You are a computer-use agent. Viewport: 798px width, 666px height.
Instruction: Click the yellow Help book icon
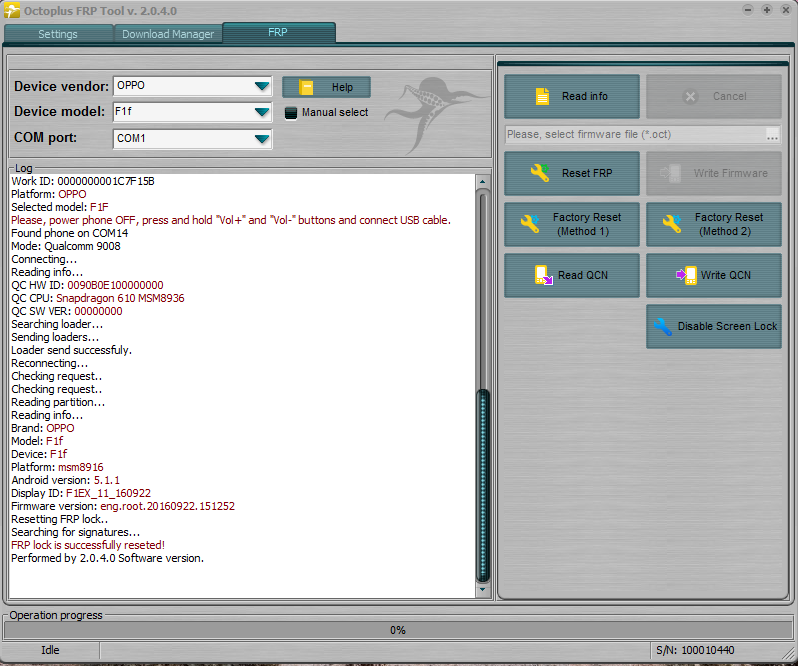point(306,88)
